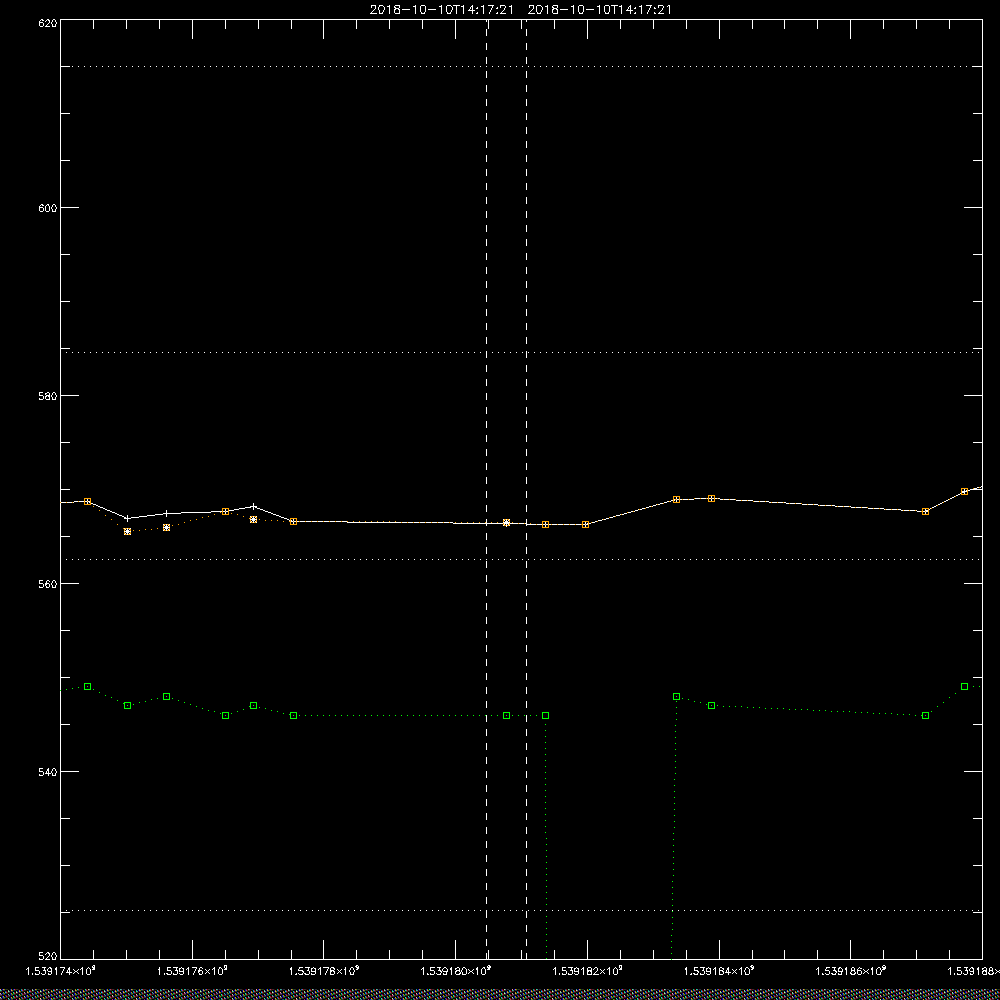Click the 1.539182×10⁹ x-axis label
The height and width of the screenshot is (1000, 1000).
point(588,971)
